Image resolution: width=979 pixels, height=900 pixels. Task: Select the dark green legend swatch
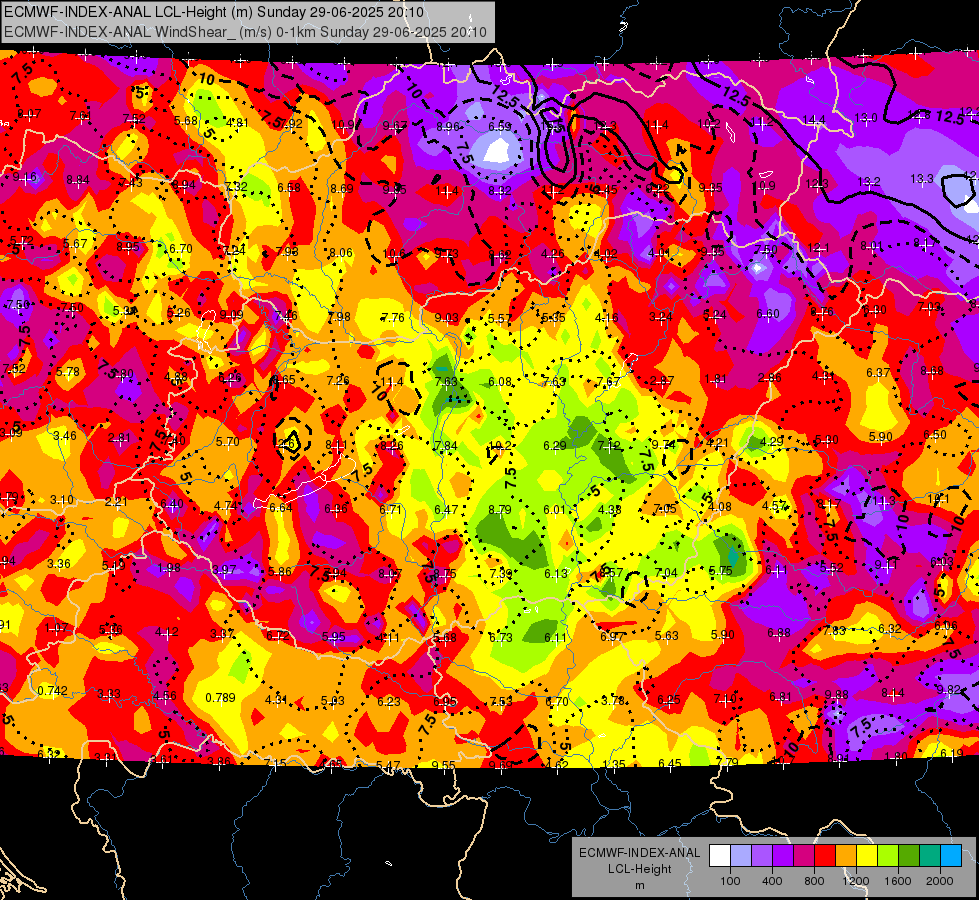(909, 856)
